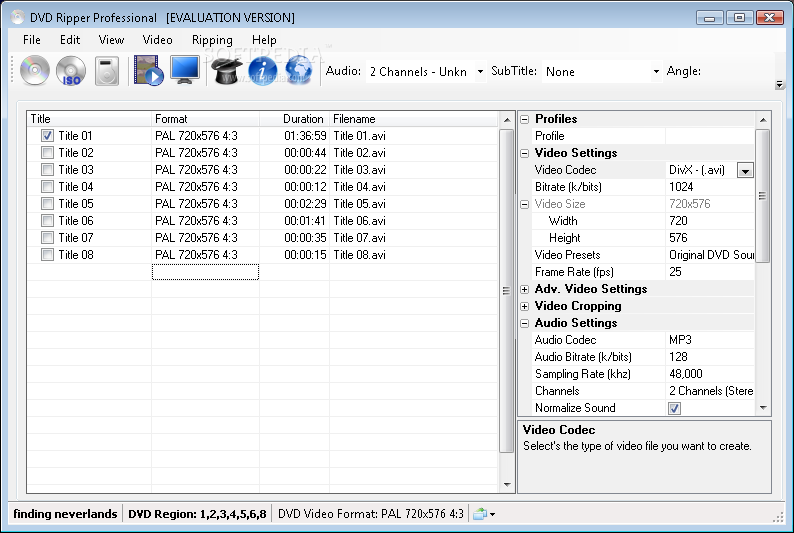794x533 pixels.
Task: Sort by the Duration column header
Action: tap(294, 119)
